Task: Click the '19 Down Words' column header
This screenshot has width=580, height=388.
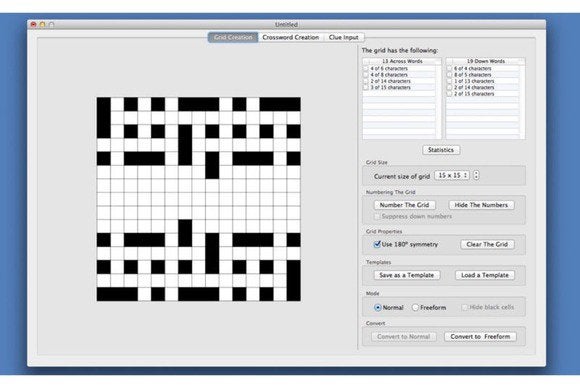Action: [485, 61]
